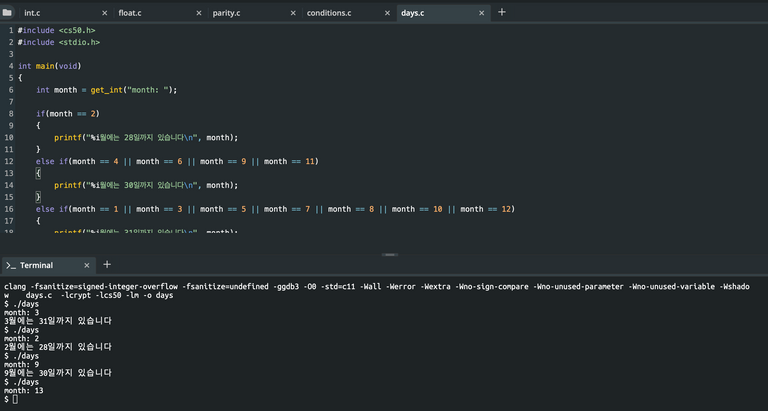Click the closing brace on line 15

38,197
